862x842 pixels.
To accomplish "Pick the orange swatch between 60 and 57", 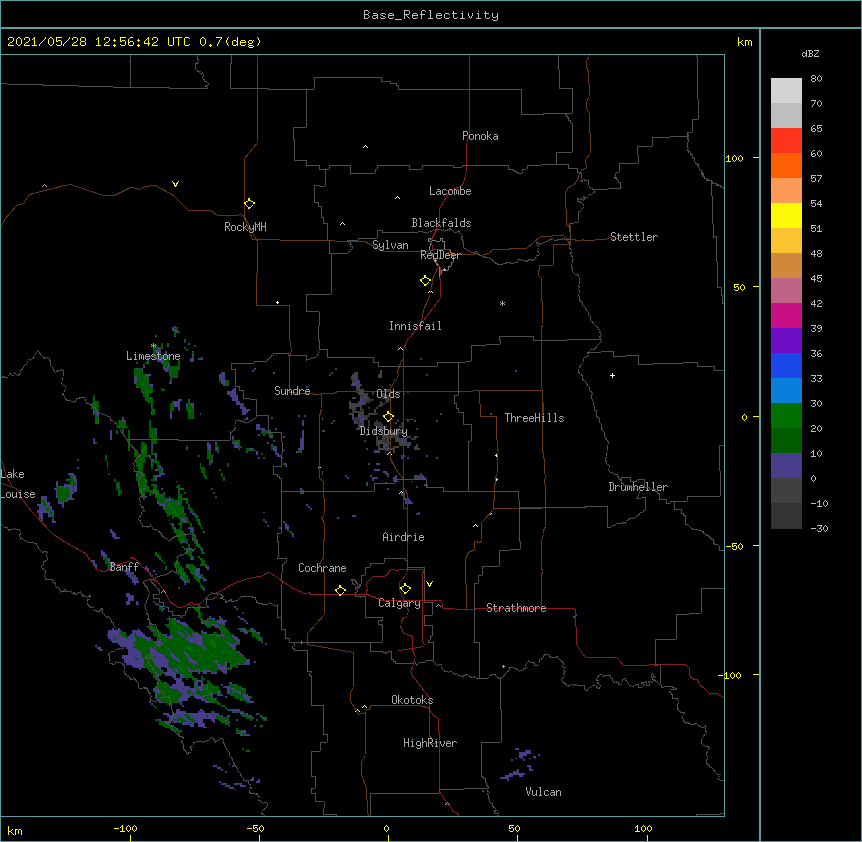I will tap(786, 165).
